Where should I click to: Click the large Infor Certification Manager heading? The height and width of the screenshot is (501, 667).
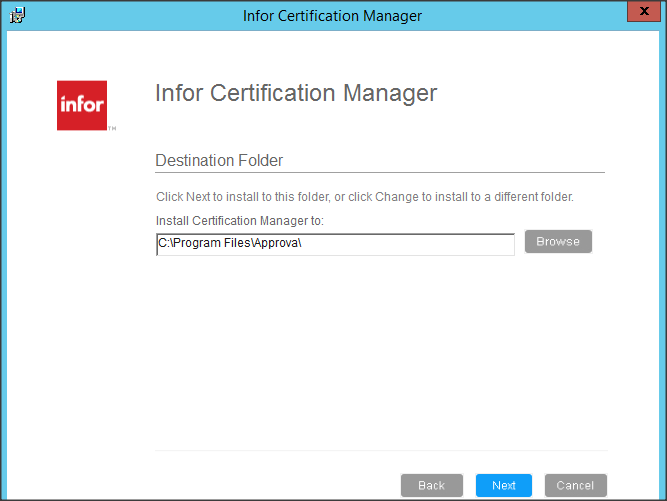click(x=296, y=94)
